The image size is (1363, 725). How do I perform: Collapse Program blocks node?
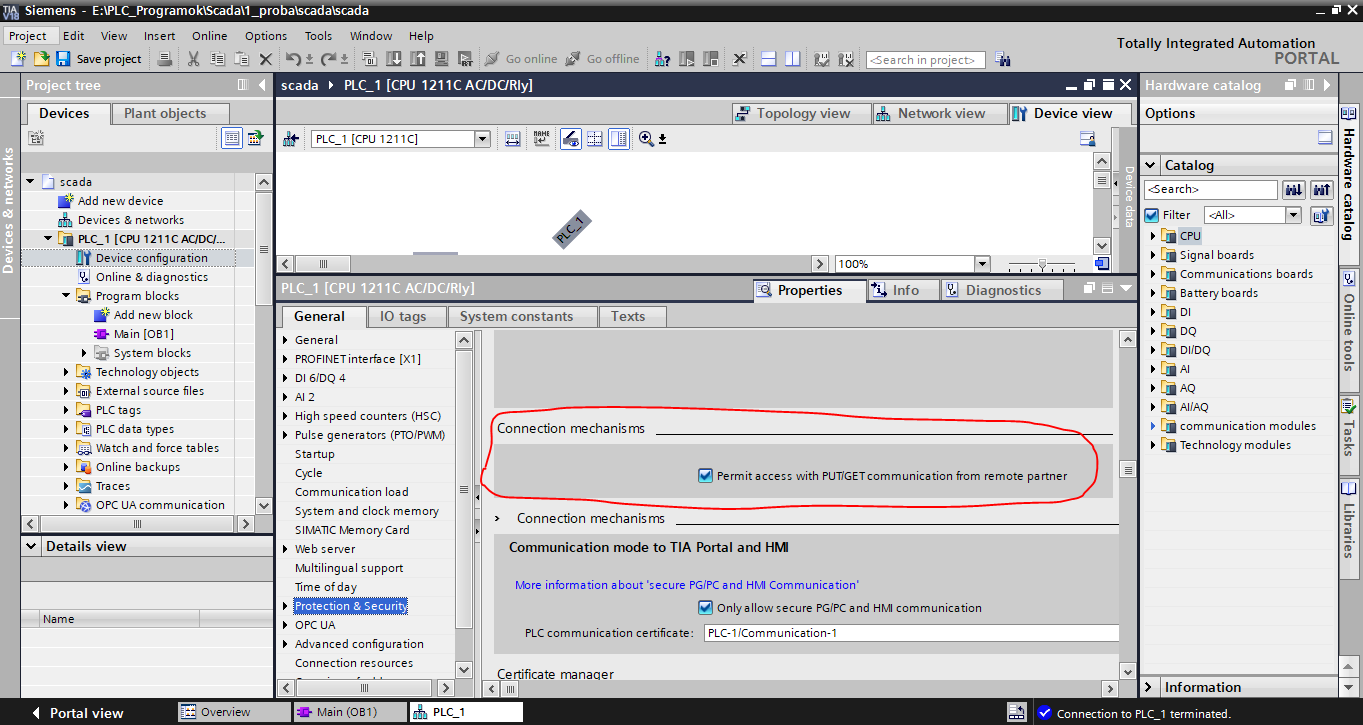(x=66, y=296)
